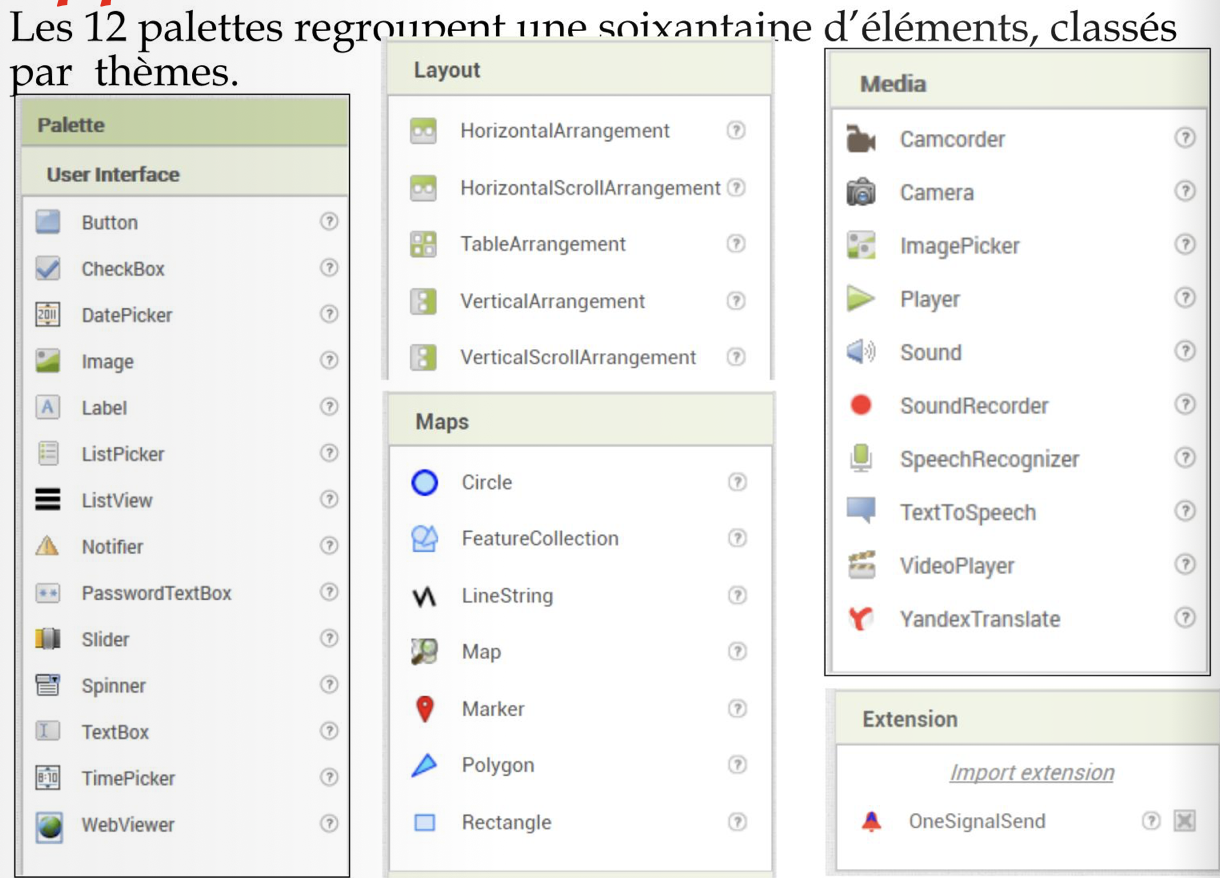Select the SoundRecorder red dot icon
This screenshot has width=1220, height=878.
click(x=860, y=406)
